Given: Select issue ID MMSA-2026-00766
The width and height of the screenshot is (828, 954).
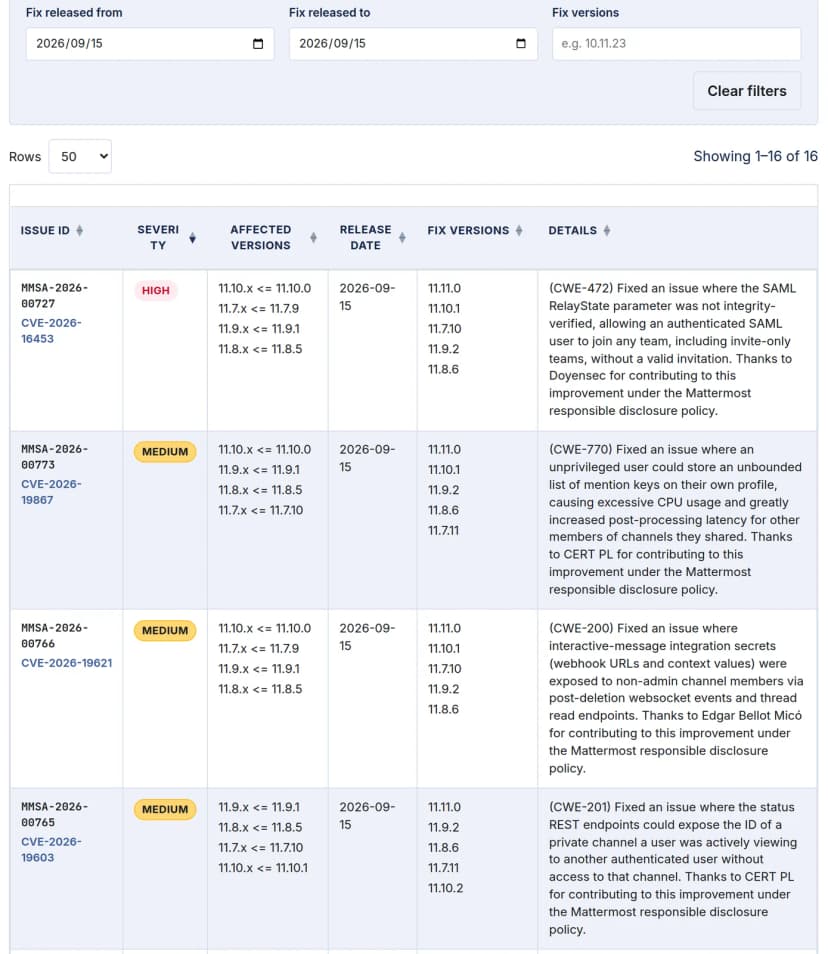Looking at the screenshot, I should 55,636.
